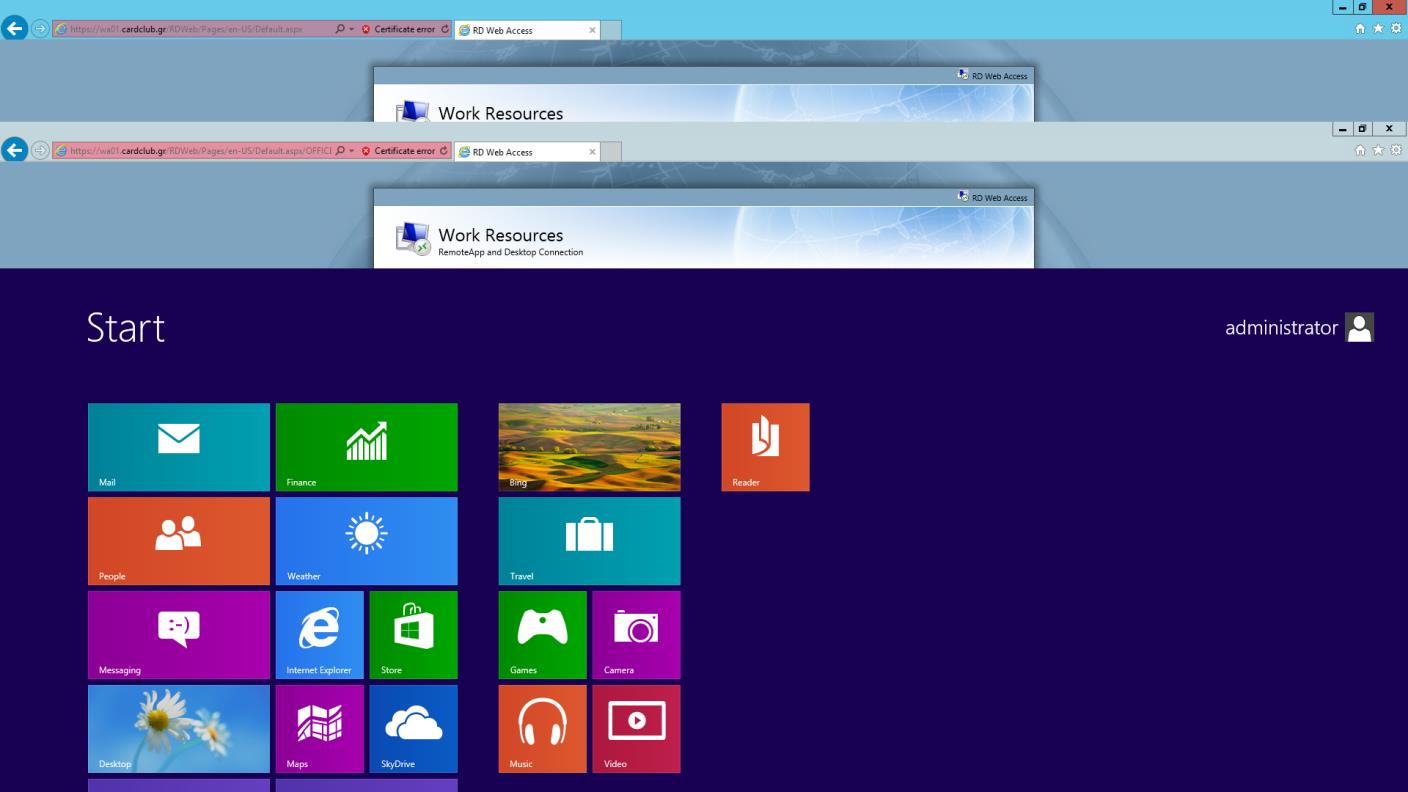Open Tools gear in top browser window

[1396, 29]
